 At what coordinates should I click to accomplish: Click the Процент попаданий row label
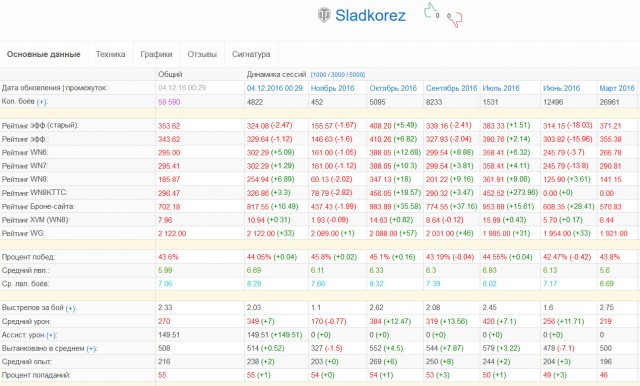tap(36, 375)
